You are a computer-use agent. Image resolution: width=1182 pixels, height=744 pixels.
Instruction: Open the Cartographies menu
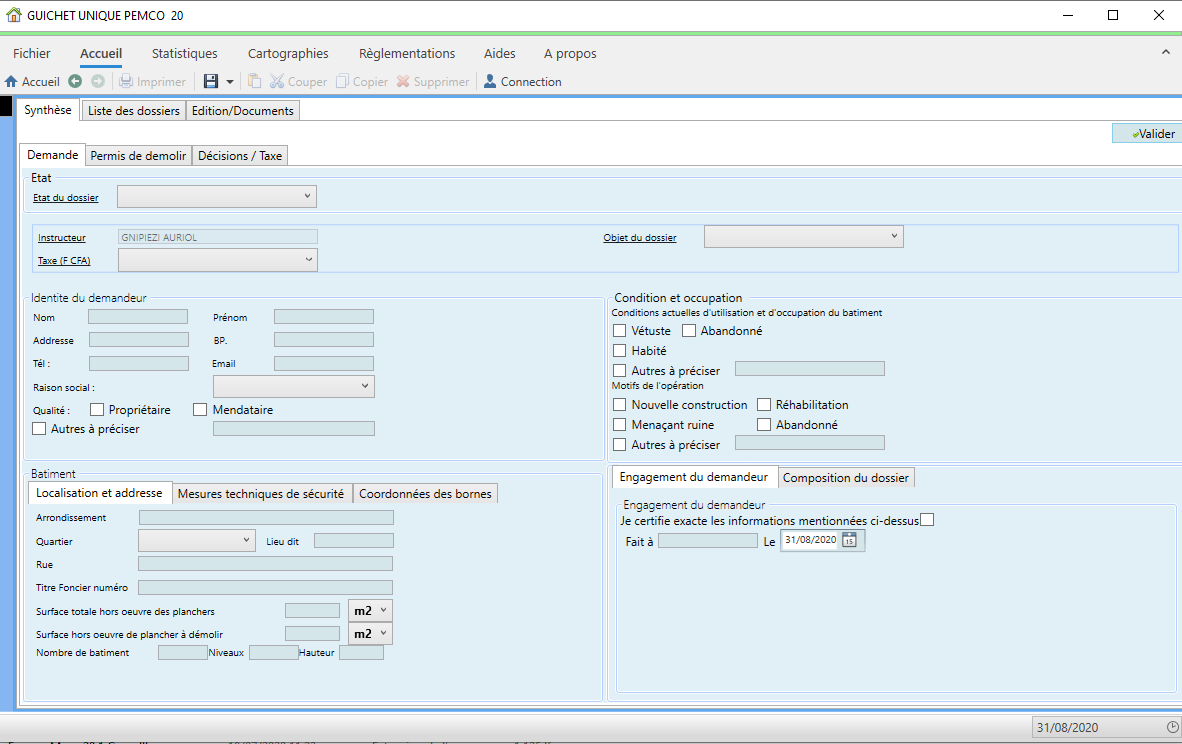pyautogui.click(x=288, y=54)
